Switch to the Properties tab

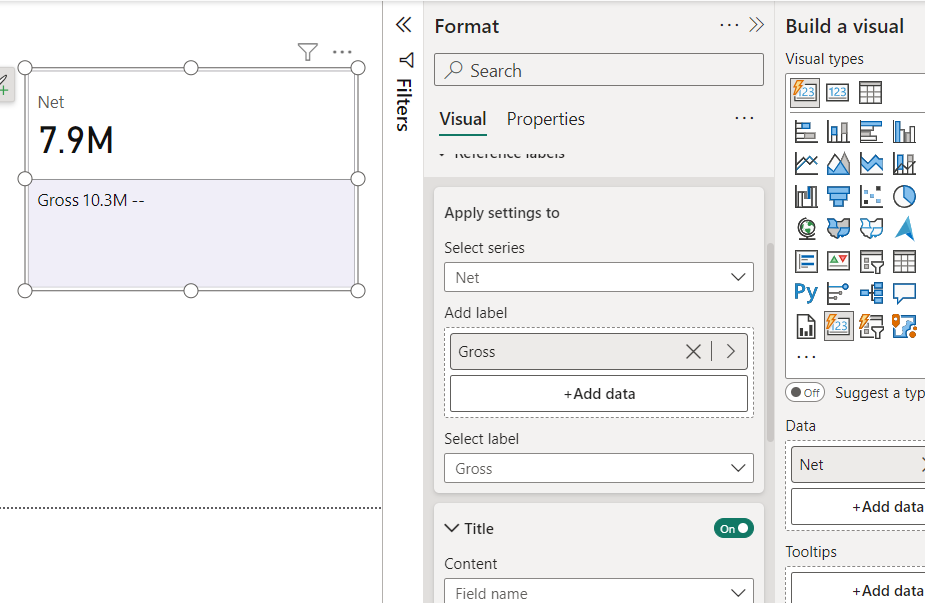(x=546, y=119)
